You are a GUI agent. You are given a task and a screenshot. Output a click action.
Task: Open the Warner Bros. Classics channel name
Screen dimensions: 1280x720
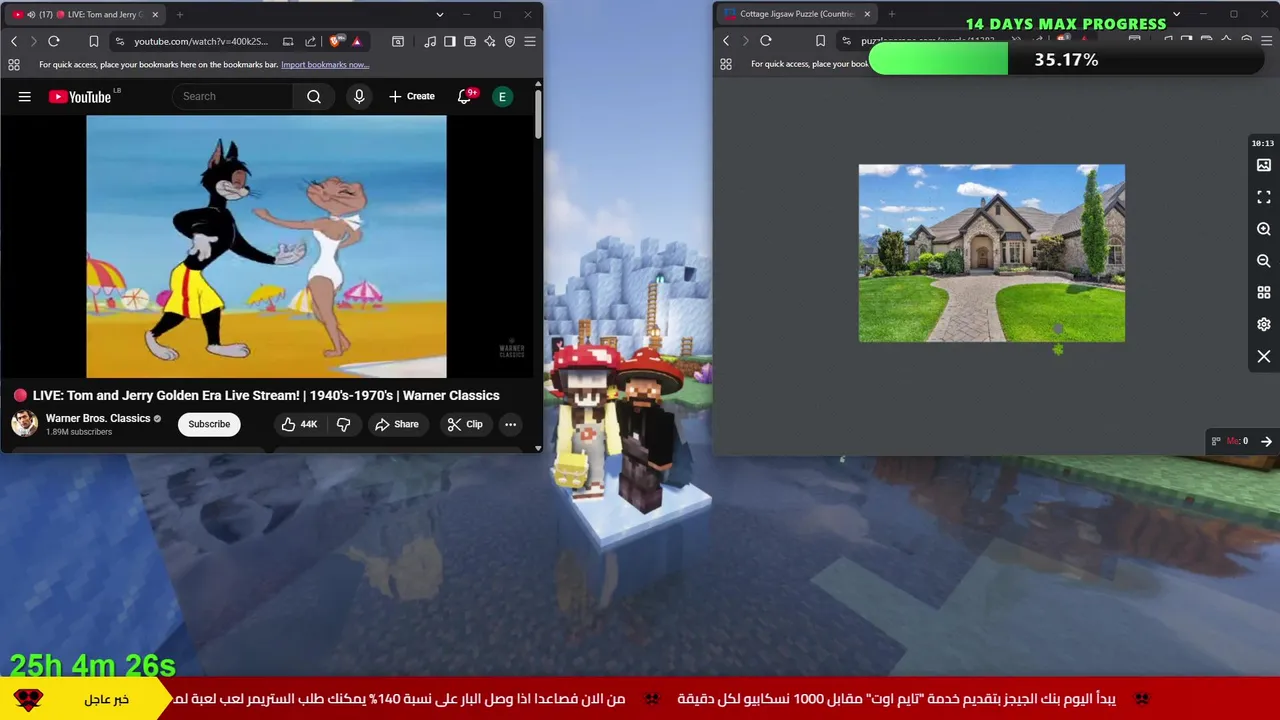pos(98,418)
